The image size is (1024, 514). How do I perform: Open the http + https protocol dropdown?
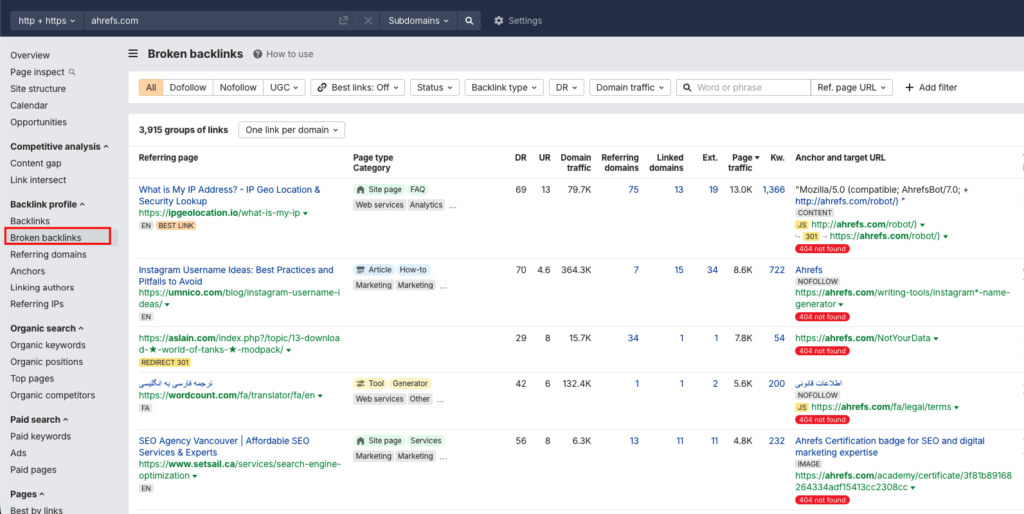point(46,20)
